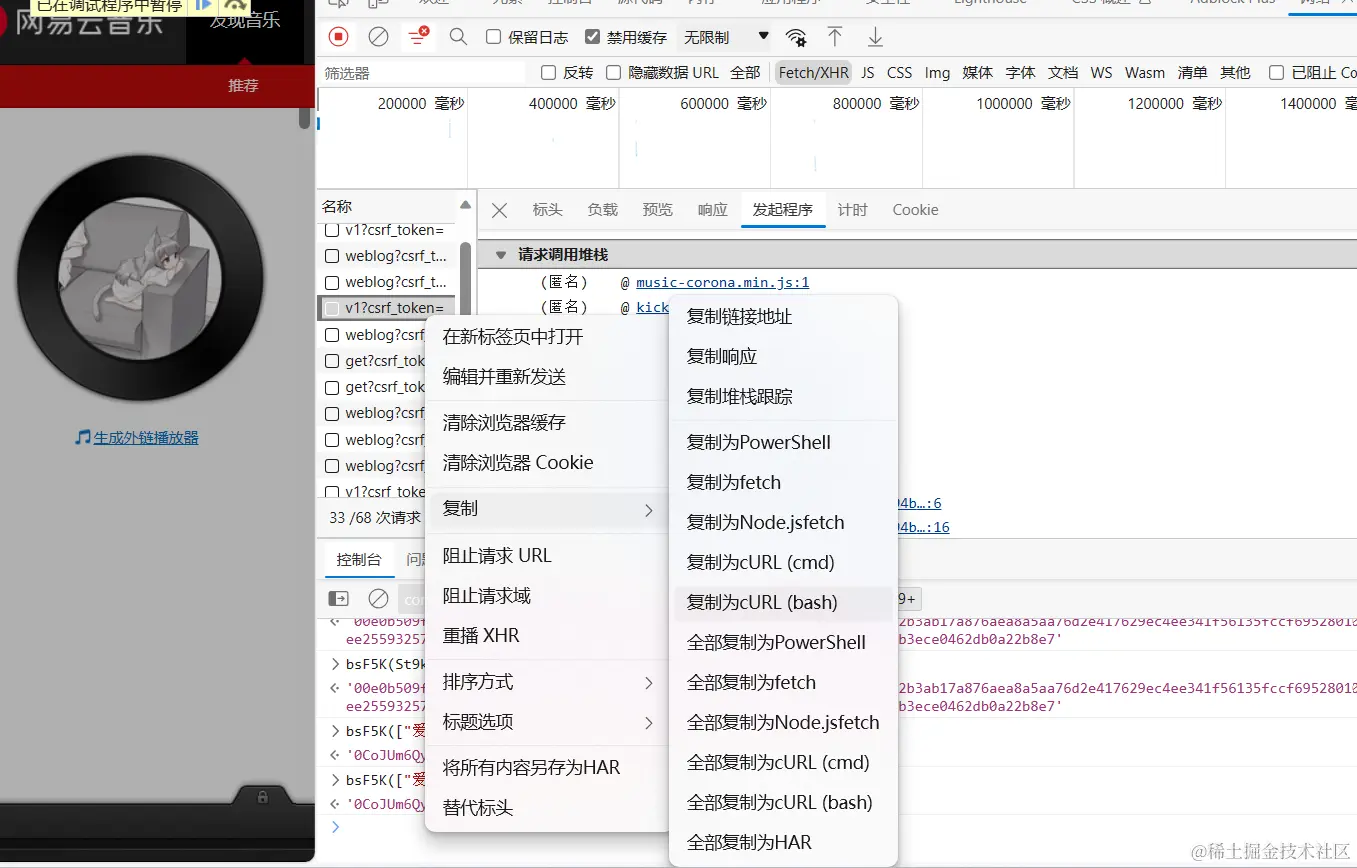This screenshot has width=1357, height=868.
Task: Toggle the JS type filter
Action: 868,72
